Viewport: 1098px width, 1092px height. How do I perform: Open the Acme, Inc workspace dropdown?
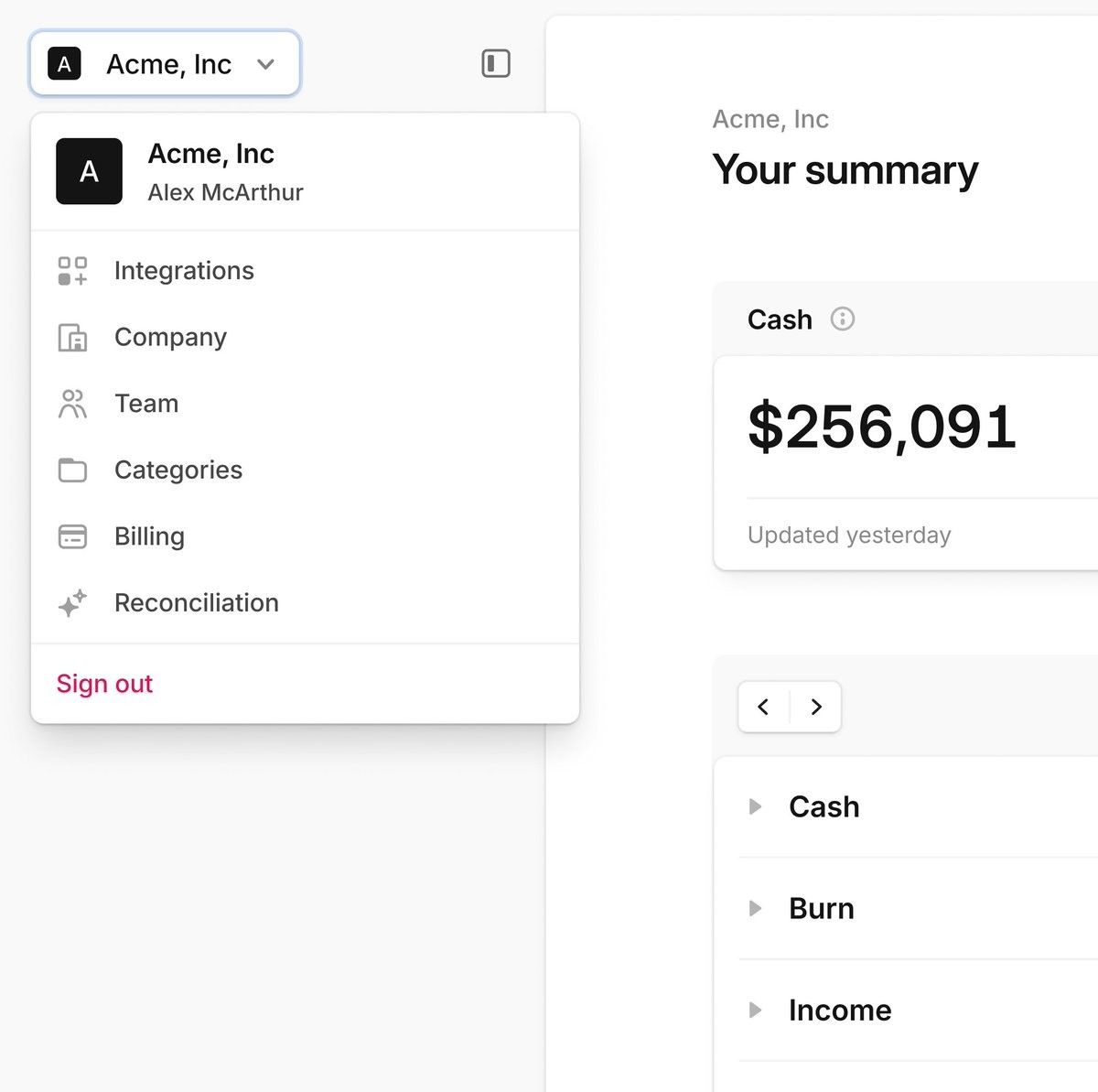click(x=166, y=64)
